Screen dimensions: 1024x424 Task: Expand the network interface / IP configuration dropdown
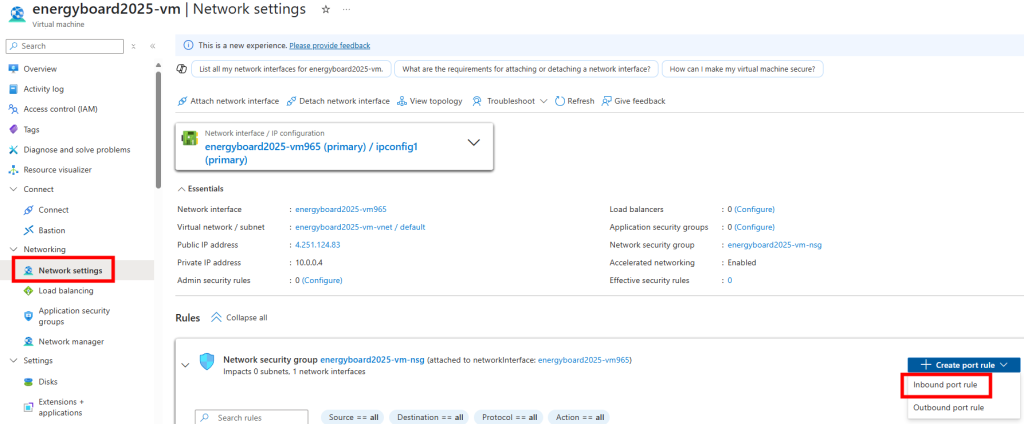(474, 142)
